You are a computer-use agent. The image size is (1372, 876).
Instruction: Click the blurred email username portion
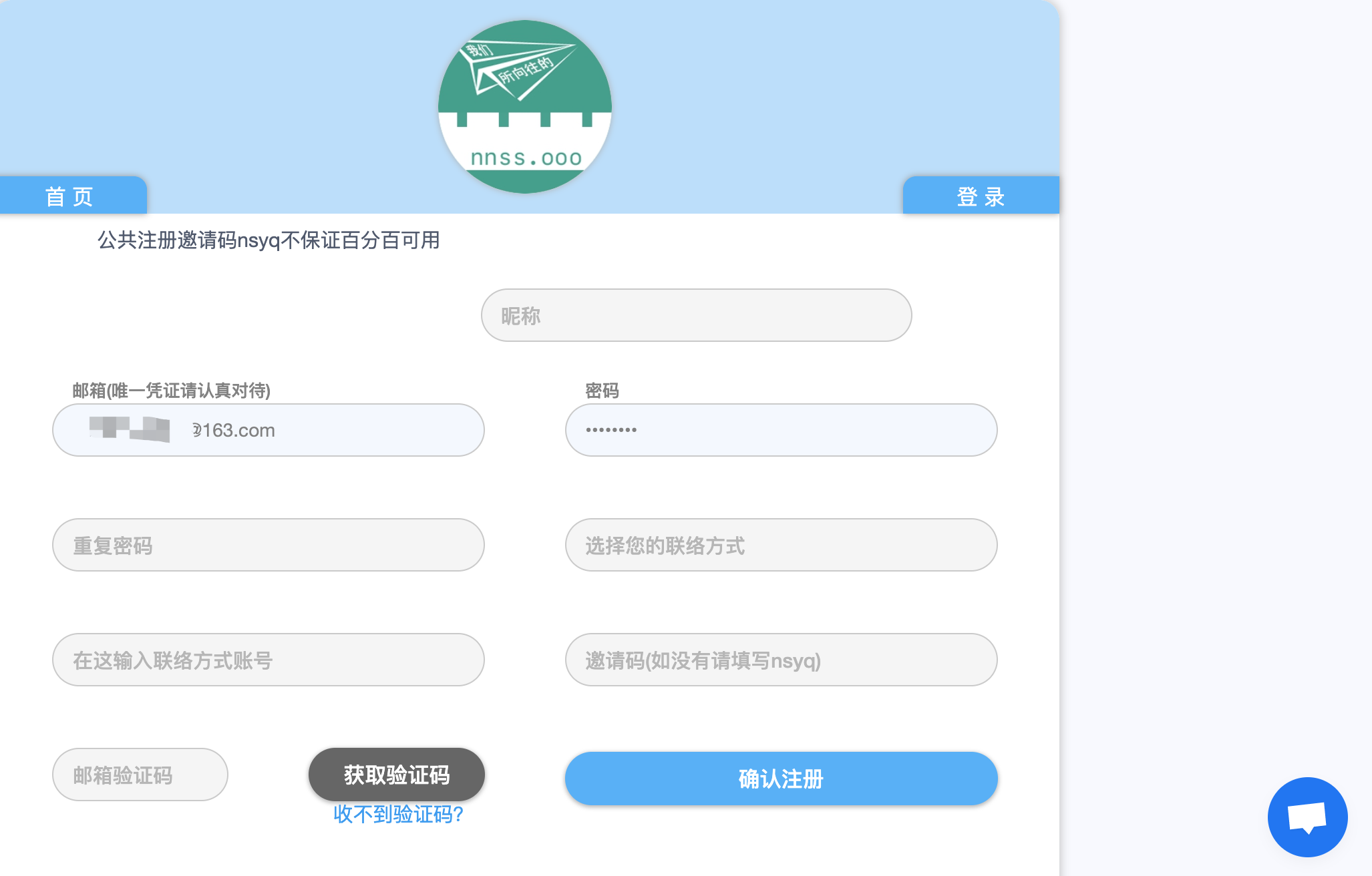point(130,429)
